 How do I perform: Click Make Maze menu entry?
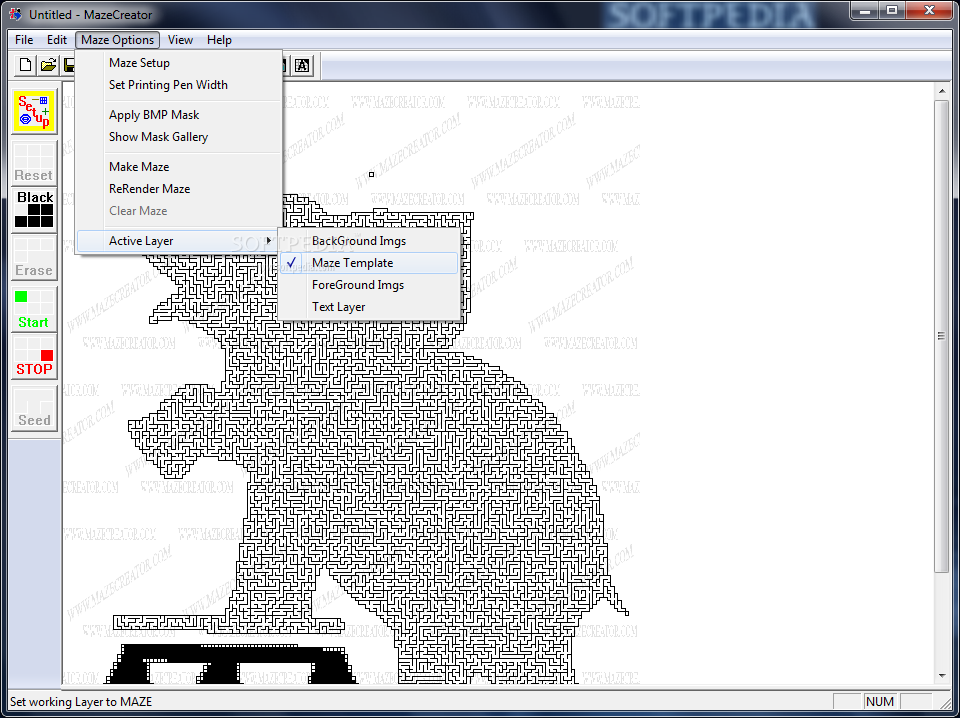[x=179, y=166]
